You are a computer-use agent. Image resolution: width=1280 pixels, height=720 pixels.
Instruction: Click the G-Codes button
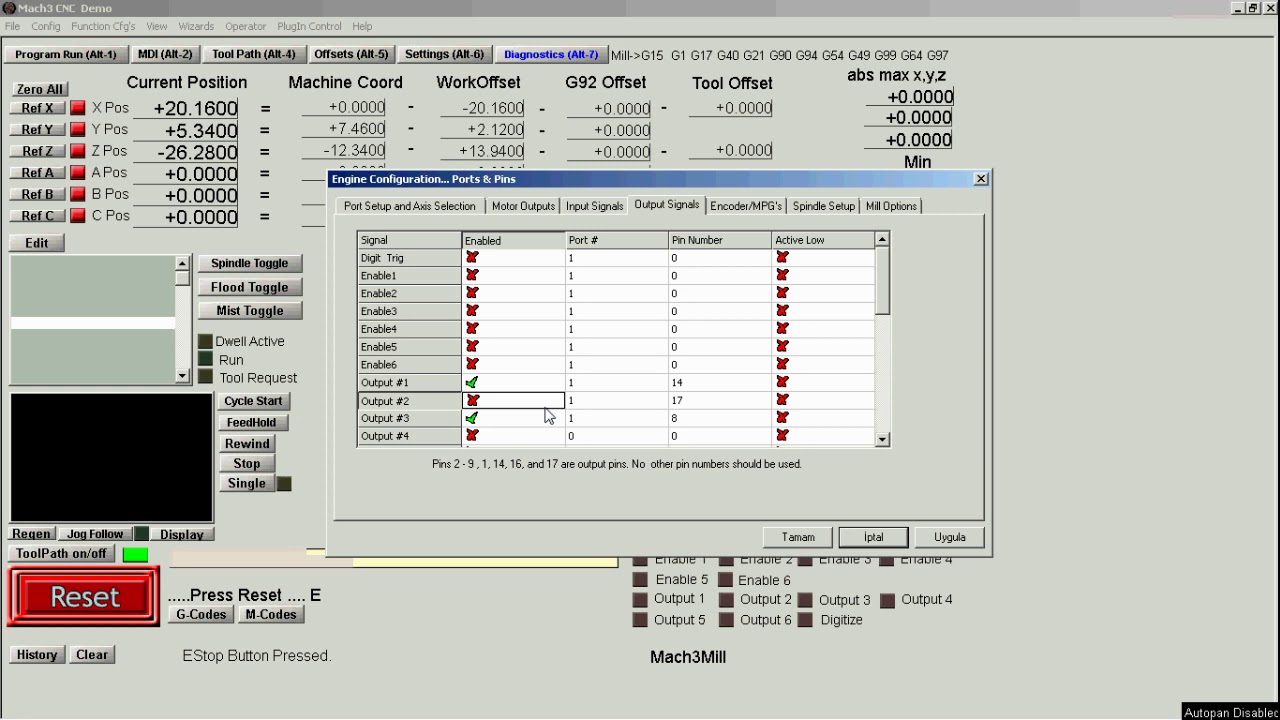201,615
